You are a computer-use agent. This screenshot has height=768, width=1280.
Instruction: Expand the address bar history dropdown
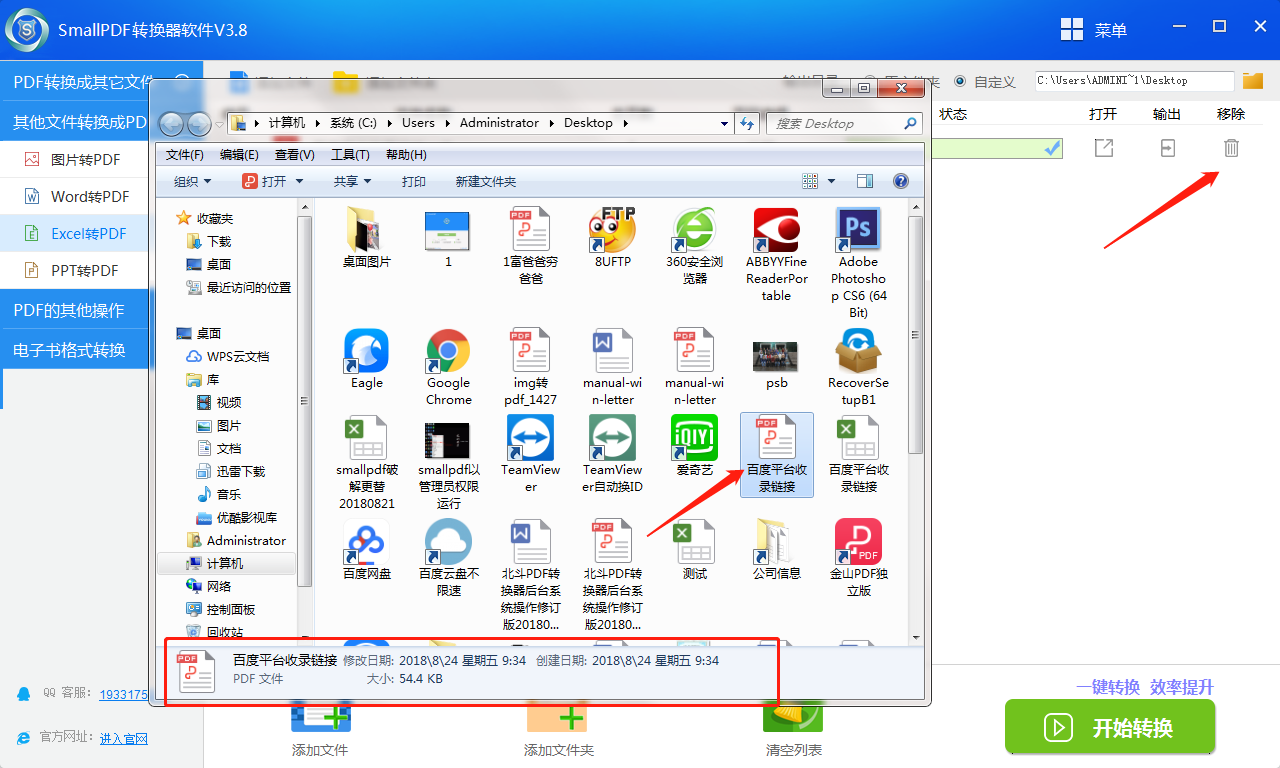pos(725,123)
